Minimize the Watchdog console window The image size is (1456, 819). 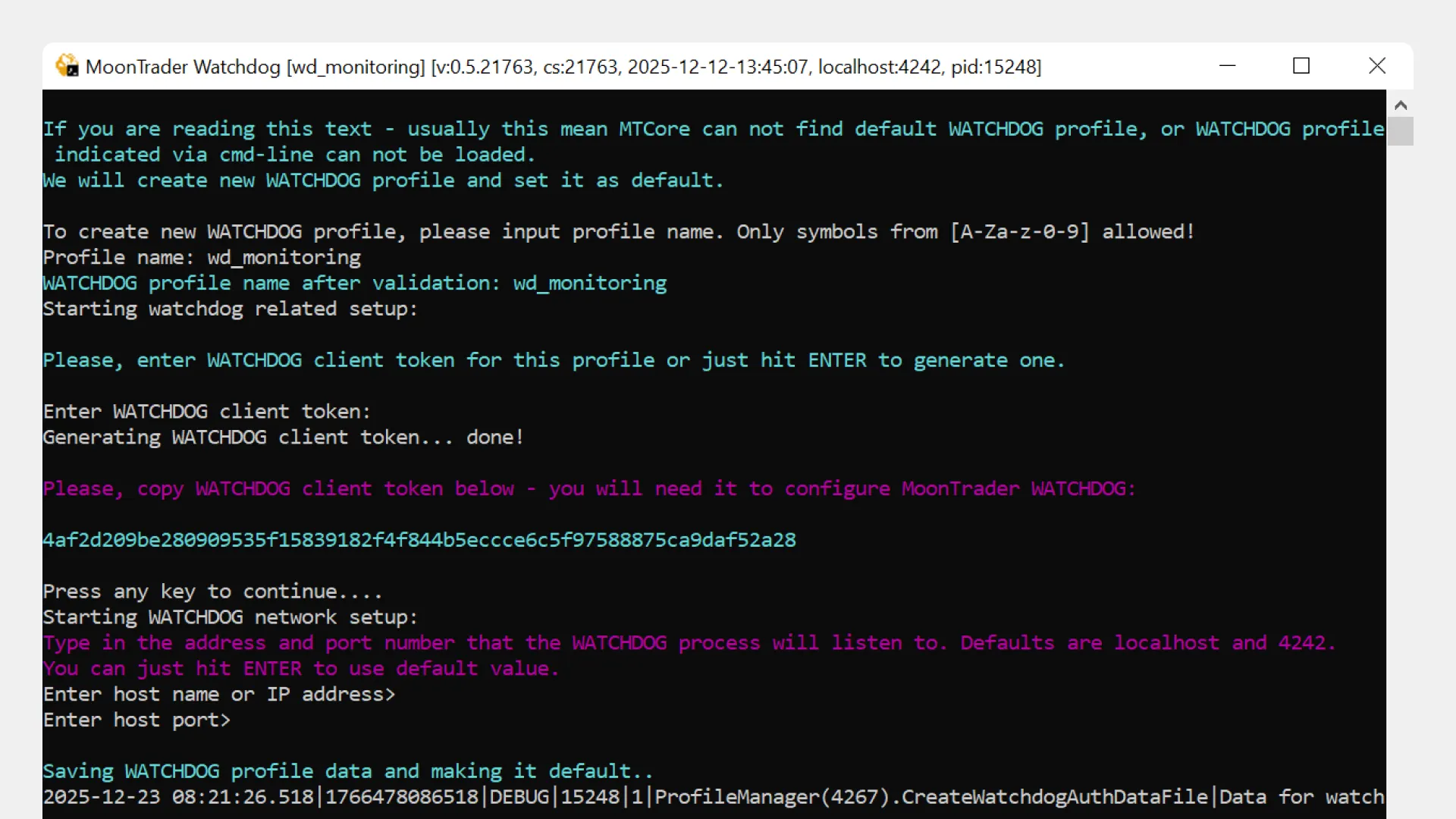coord(1227,66)
